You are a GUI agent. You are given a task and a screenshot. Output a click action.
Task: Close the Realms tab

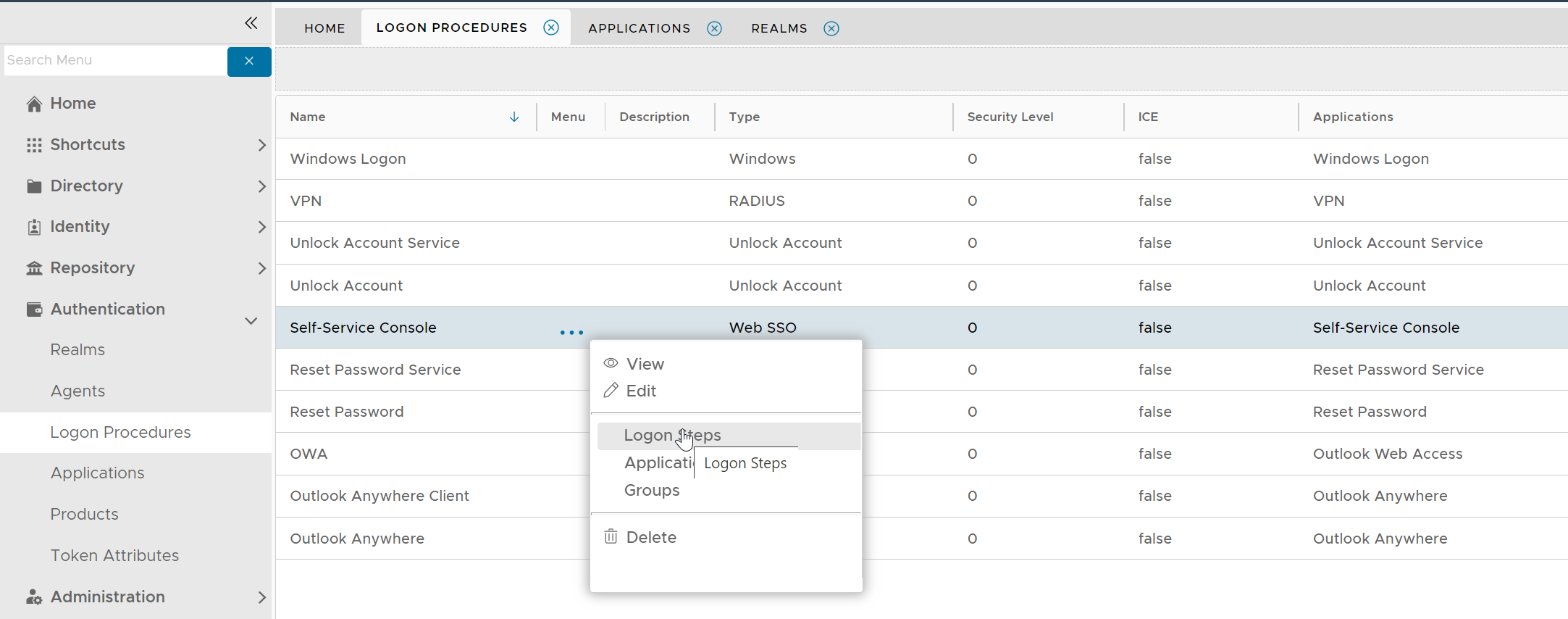click(x=831, y=28)
